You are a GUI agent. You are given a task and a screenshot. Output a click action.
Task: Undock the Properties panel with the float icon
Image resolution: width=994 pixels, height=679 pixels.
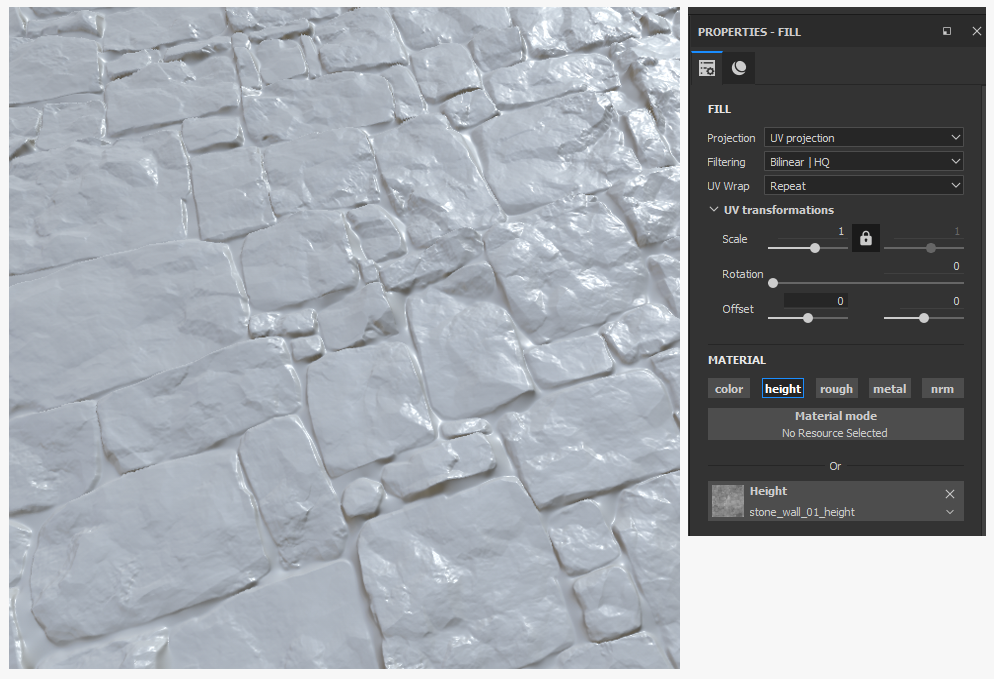[946, 31]
